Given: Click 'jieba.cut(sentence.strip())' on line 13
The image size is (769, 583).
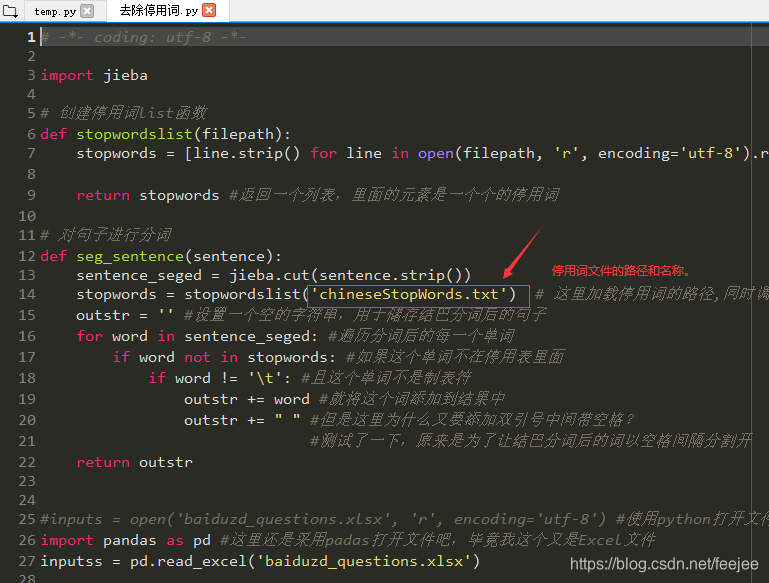Looking at the screenshot, I should point(350,275).
